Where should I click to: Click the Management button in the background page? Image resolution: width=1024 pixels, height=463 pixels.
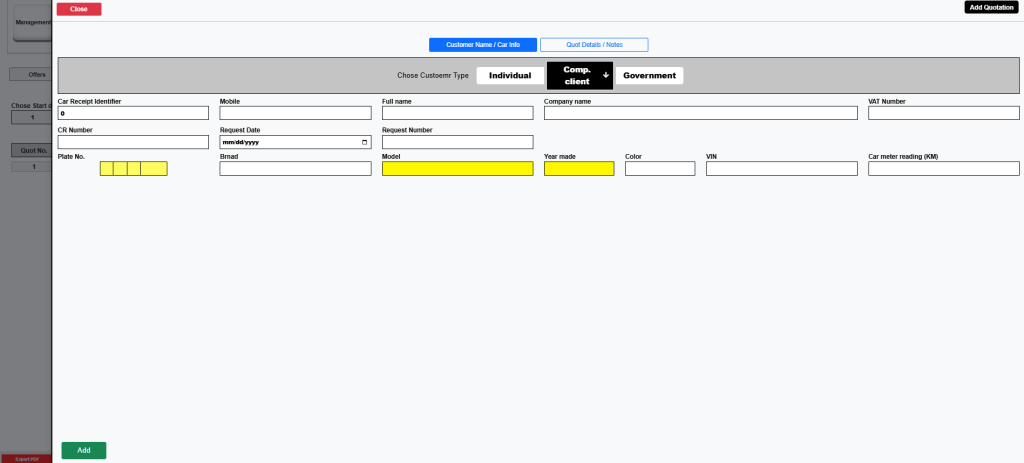(x=33, y=22)
